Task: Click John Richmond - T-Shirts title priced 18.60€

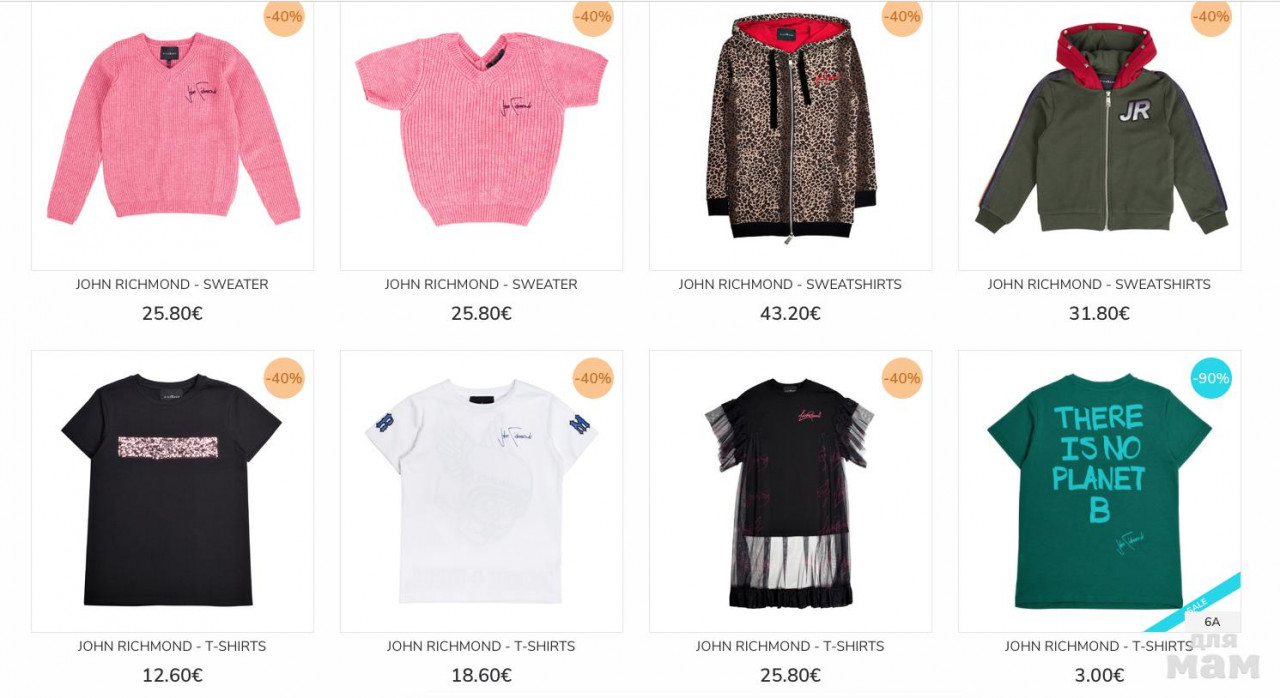Action: click(x=481, y=647)
